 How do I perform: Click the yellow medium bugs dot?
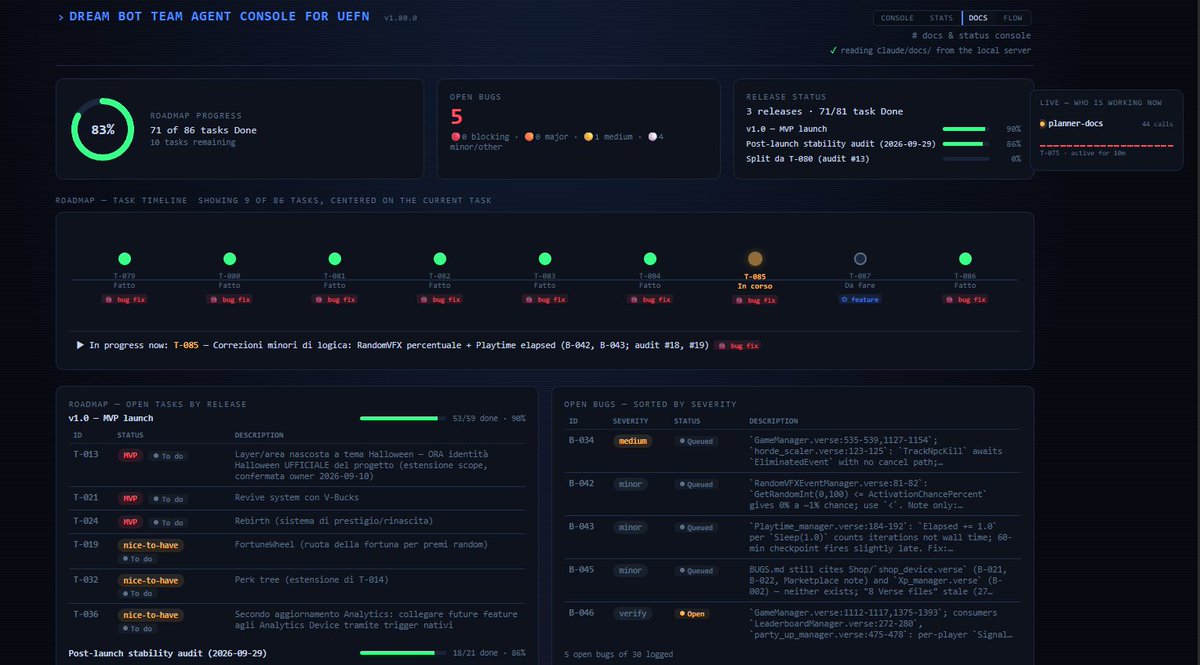[589, 136]
